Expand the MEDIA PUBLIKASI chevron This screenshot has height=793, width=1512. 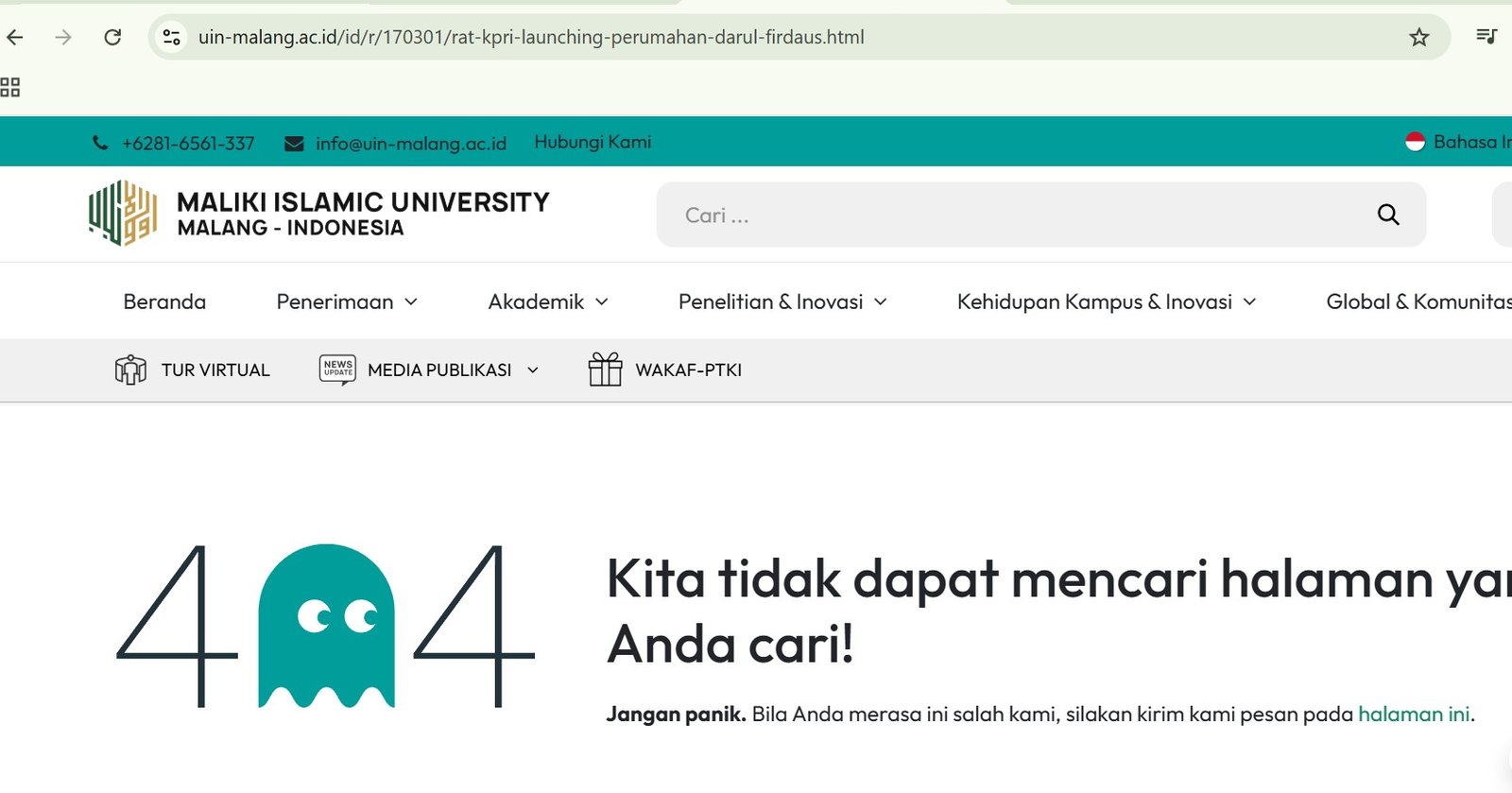coord(532,371)
